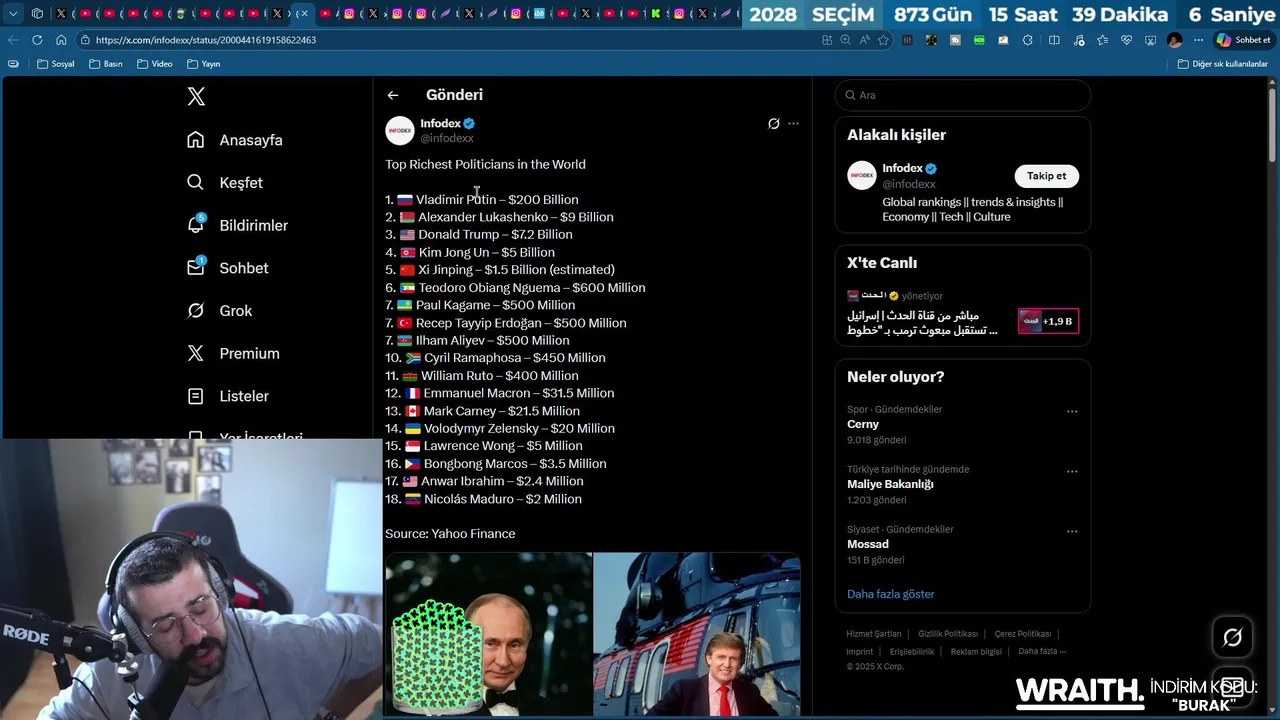Open Trump helicopter image in post

click(697, 635)
